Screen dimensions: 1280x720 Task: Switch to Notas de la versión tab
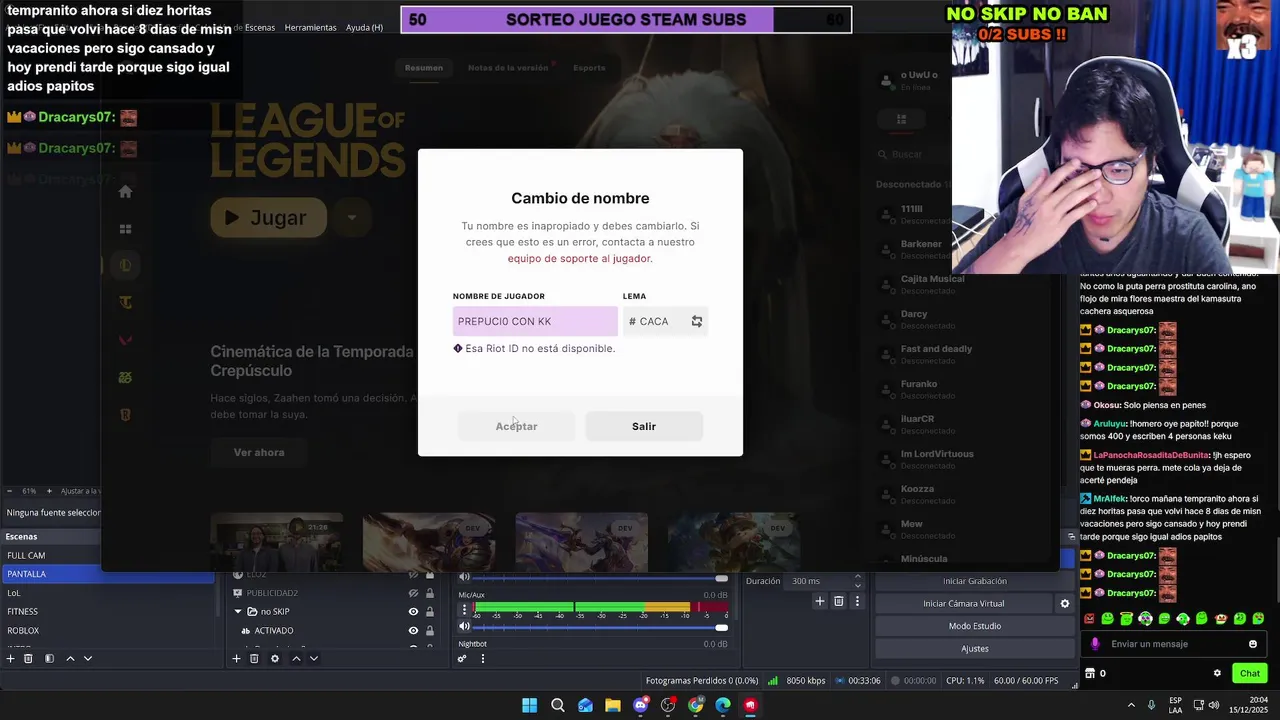(x=508, y=68)
